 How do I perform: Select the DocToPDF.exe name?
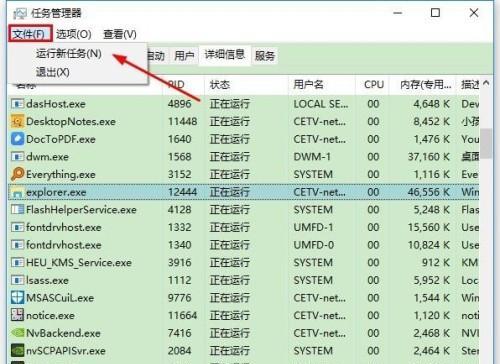coord(61,139)
